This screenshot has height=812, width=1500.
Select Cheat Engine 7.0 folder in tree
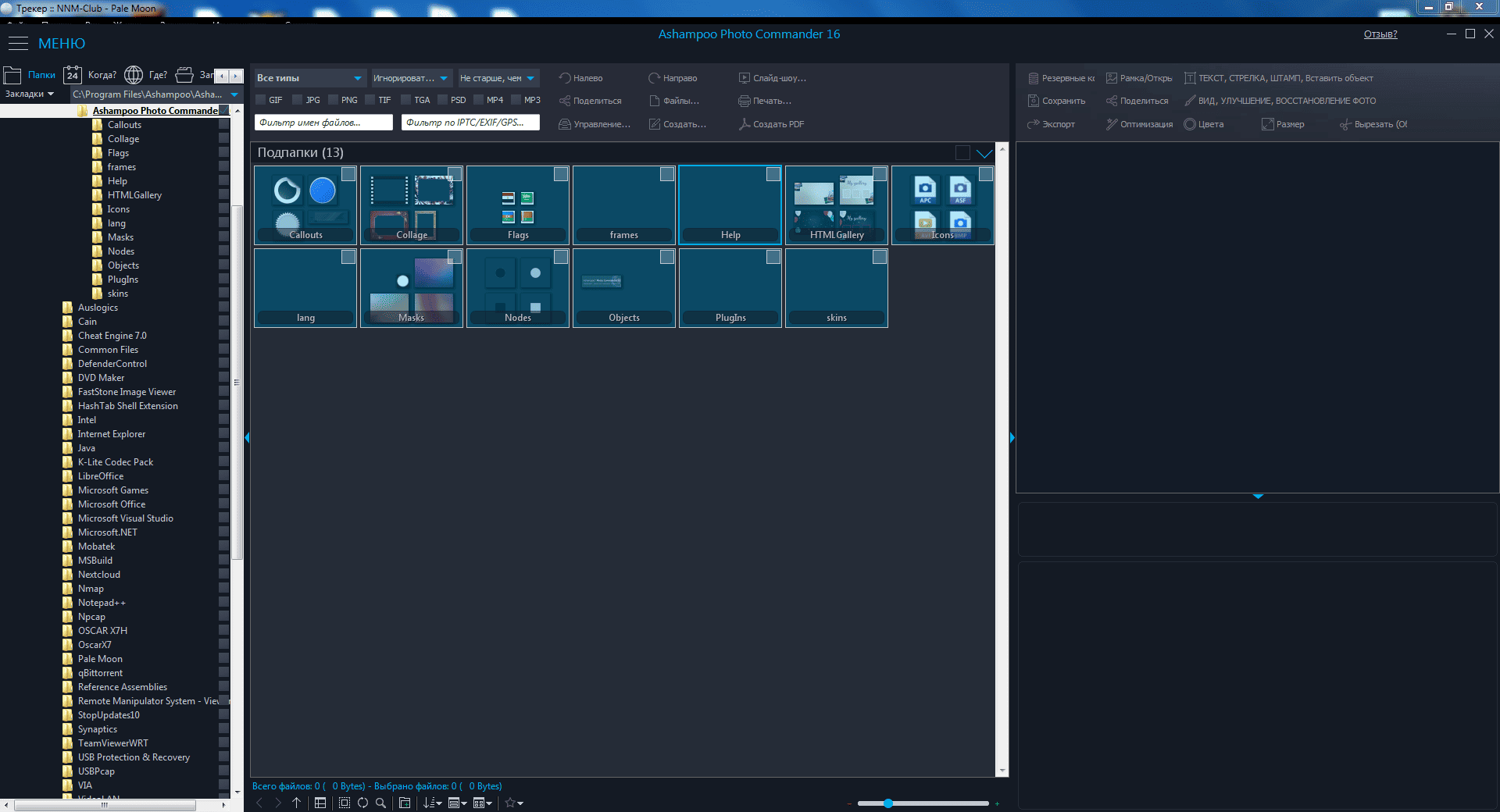point(112,336)
